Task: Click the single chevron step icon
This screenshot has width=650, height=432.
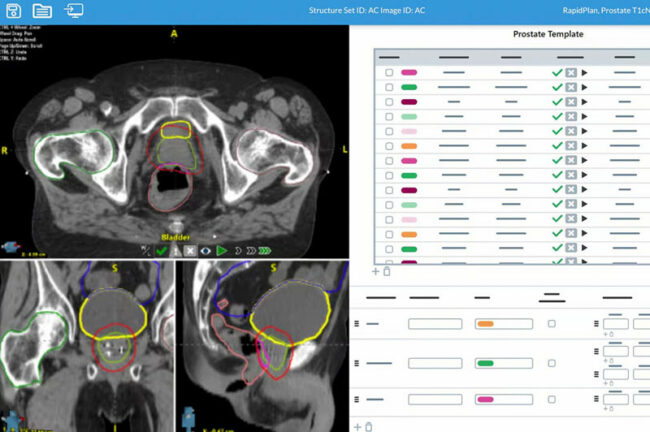Action: [238, 251]
